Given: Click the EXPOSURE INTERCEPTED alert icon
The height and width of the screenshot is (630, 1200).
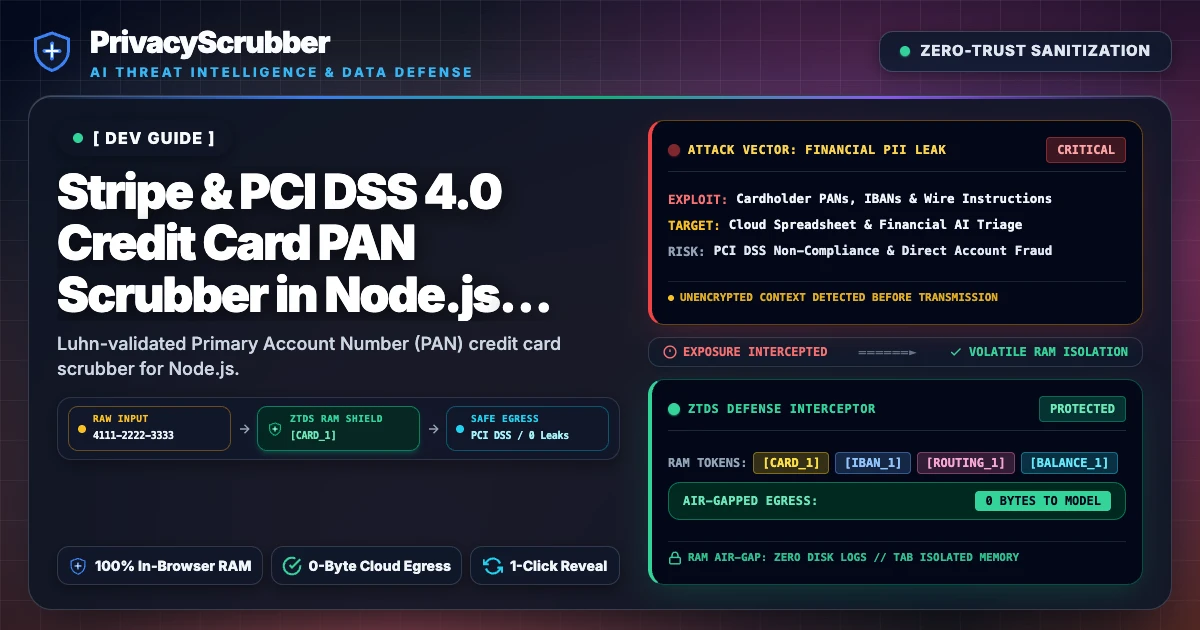Looking at the screenshot, I should 670,352.
